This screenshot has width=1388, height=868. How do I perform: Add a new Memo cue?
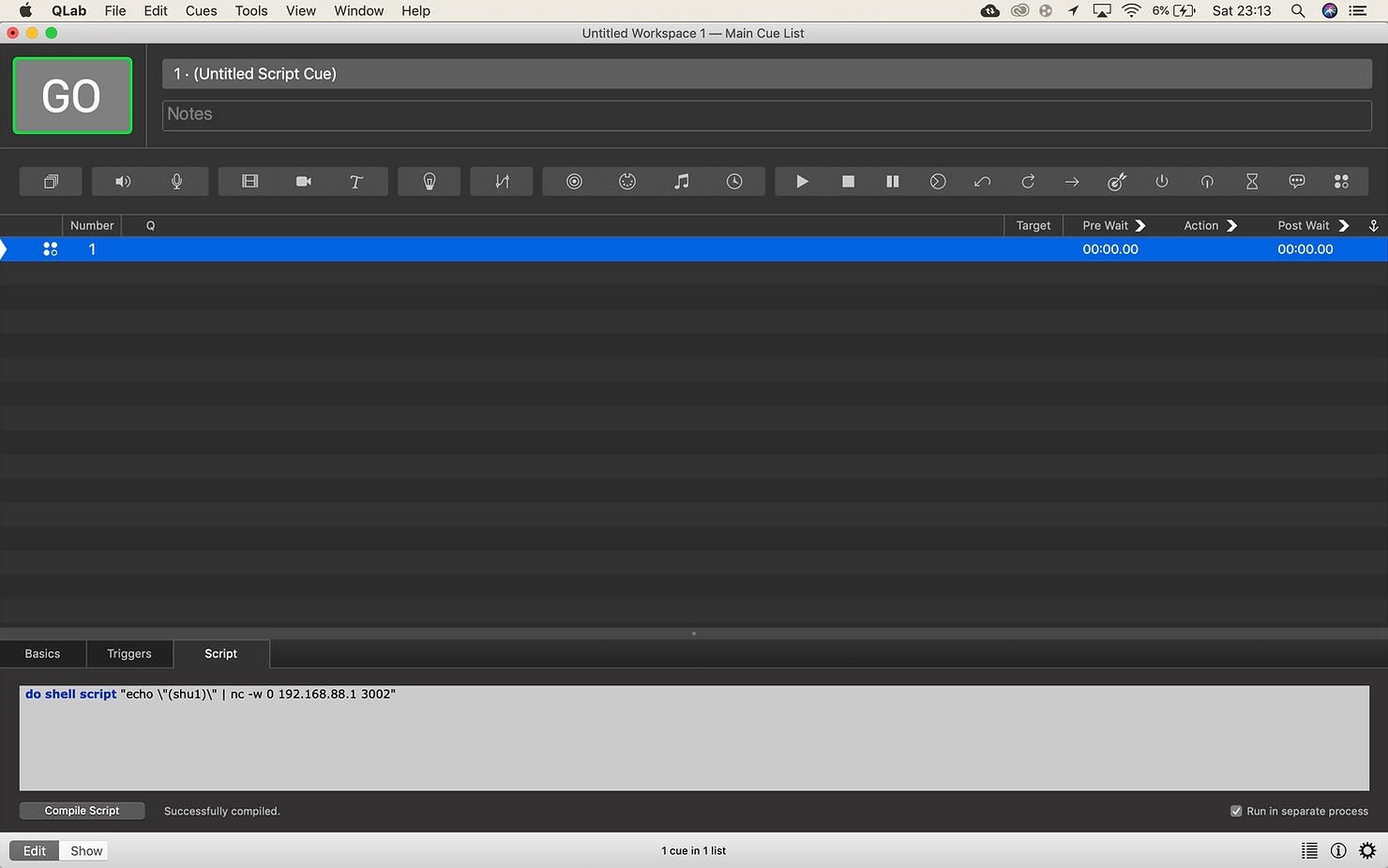coord(1297,182)
